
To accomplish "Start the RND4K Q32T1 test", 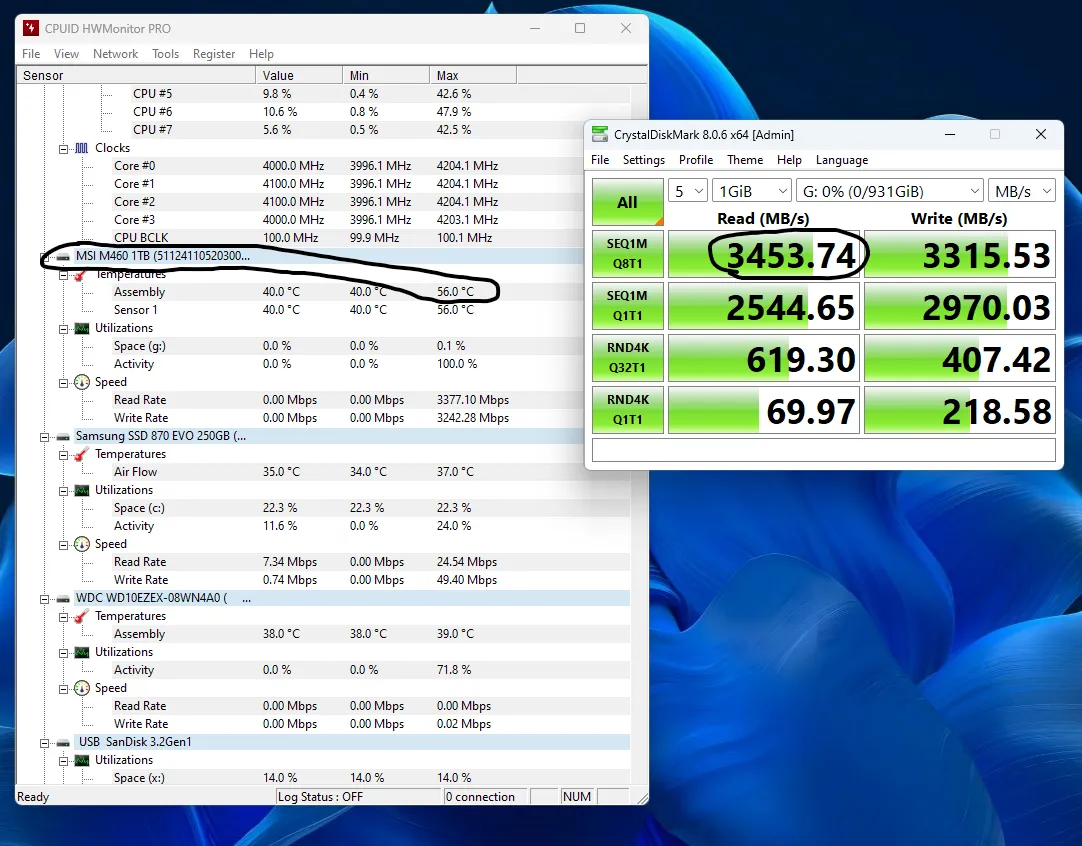I will point(627,359).
